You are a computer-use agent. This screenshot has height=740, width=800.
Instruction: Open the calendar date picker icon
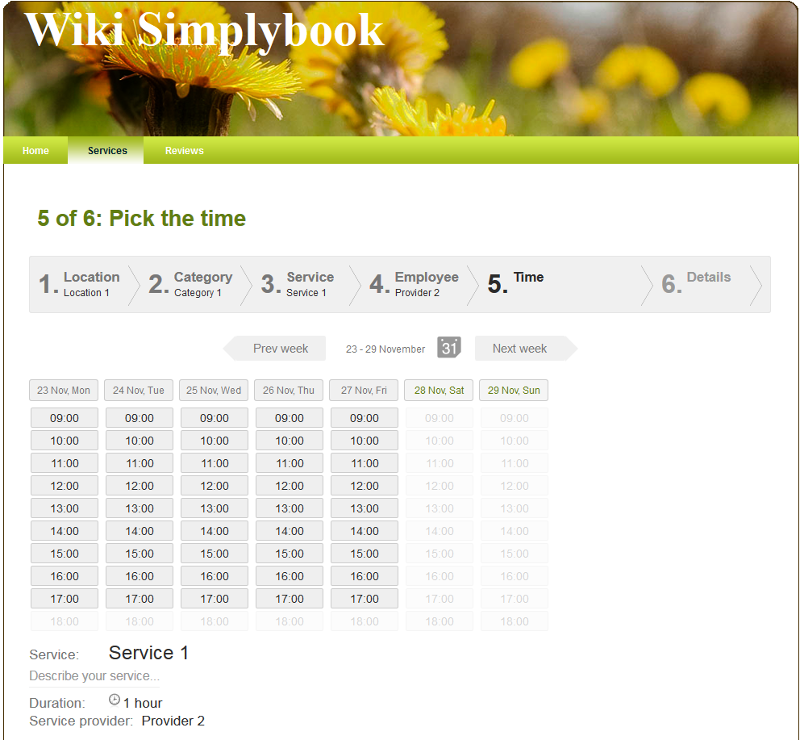(x=449, y=348)
